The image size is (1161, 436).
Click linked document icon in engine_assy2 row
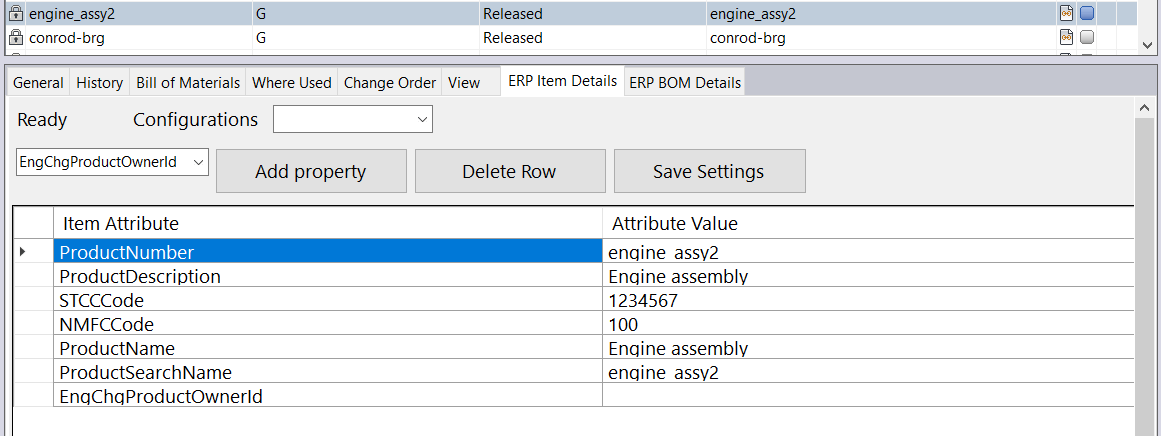1067,14
